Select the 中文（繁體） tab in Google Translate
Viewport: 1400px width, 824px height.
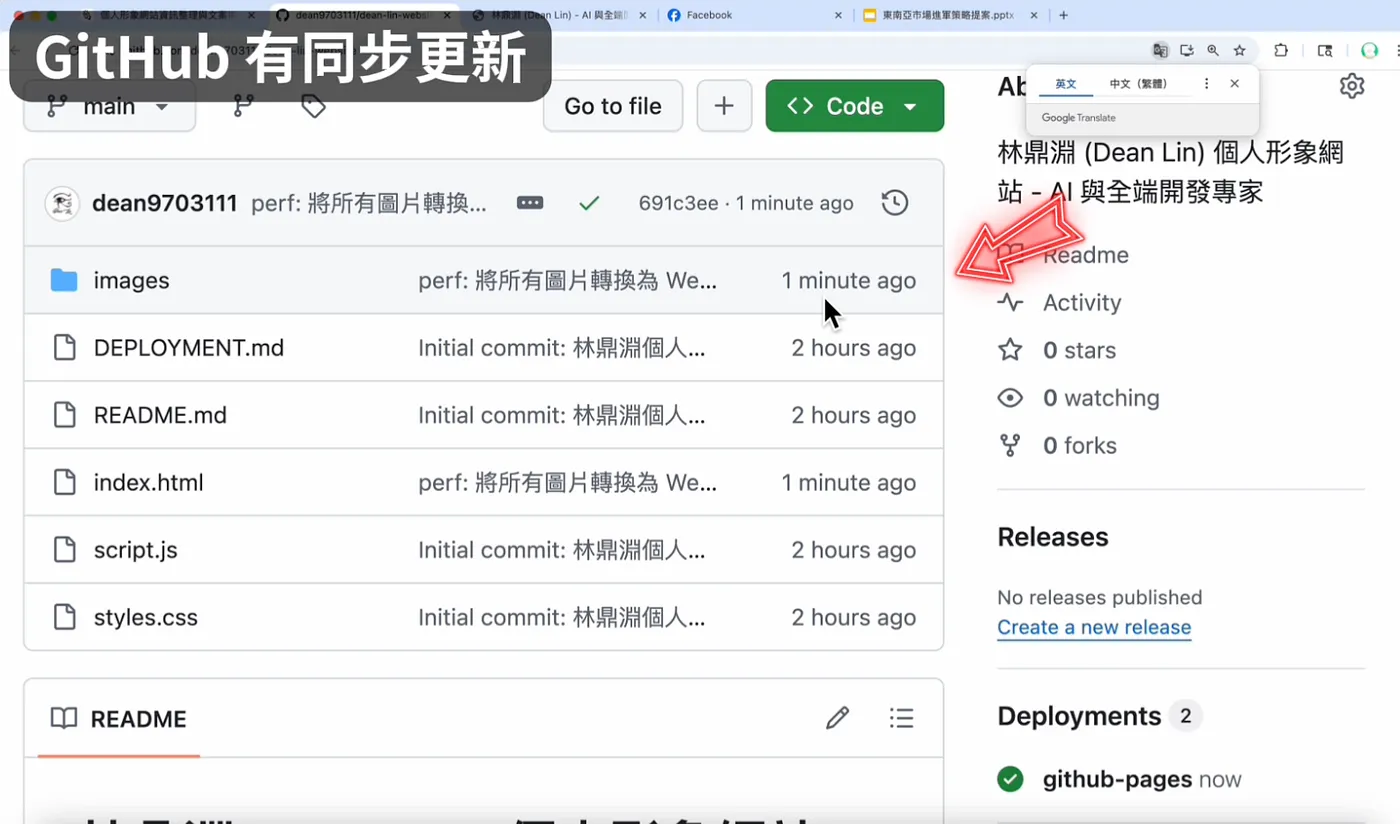coord(1138,84)
